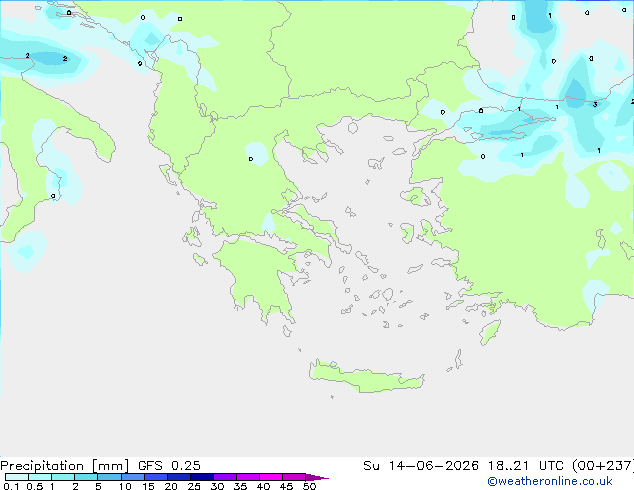
Task: Select the legend swatch between 0.1 and 0.5
Action: pos(17,477)
